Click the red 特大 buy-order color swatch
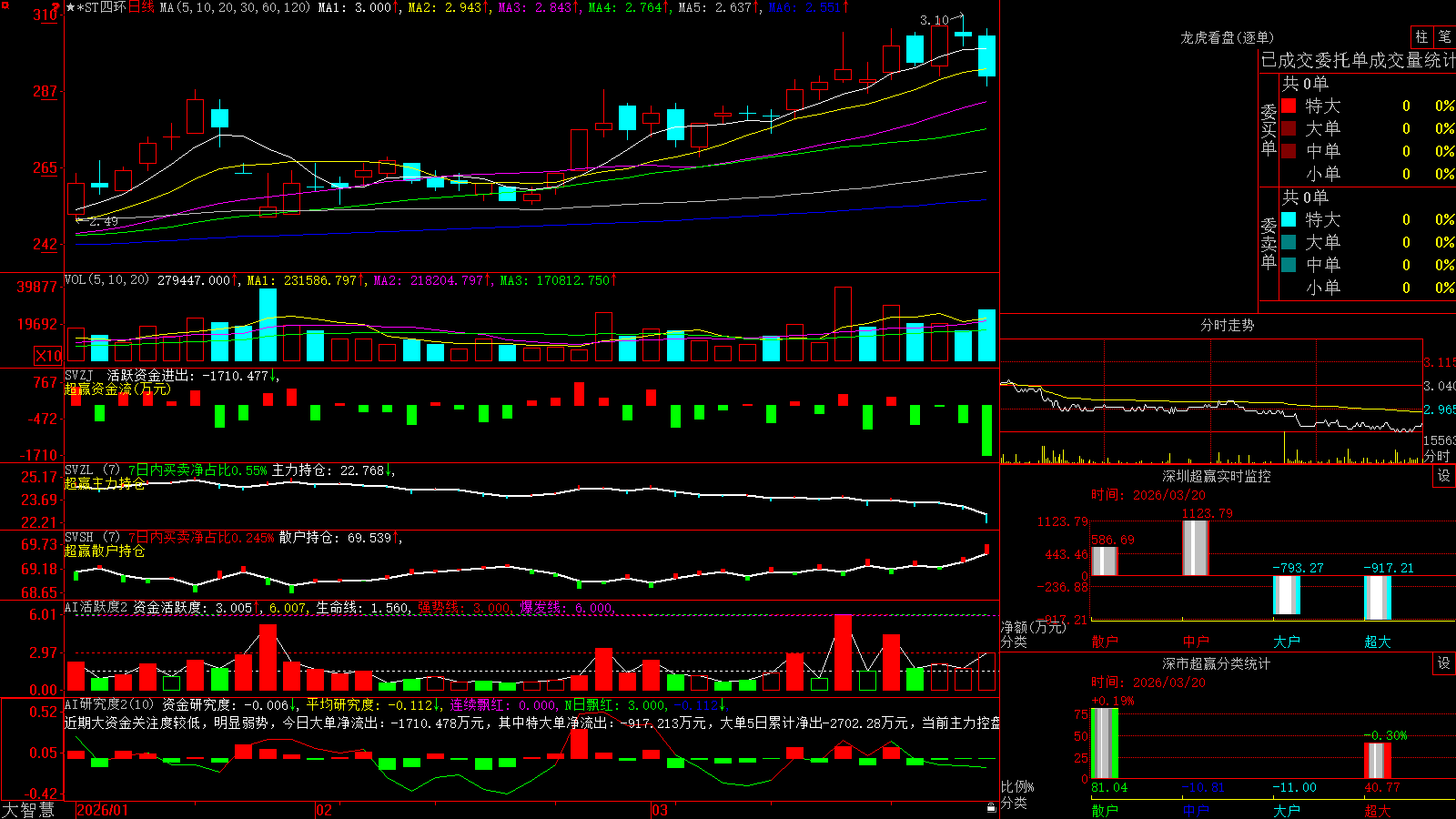This screenshot has height=819, width=1456. (1289, 106)
